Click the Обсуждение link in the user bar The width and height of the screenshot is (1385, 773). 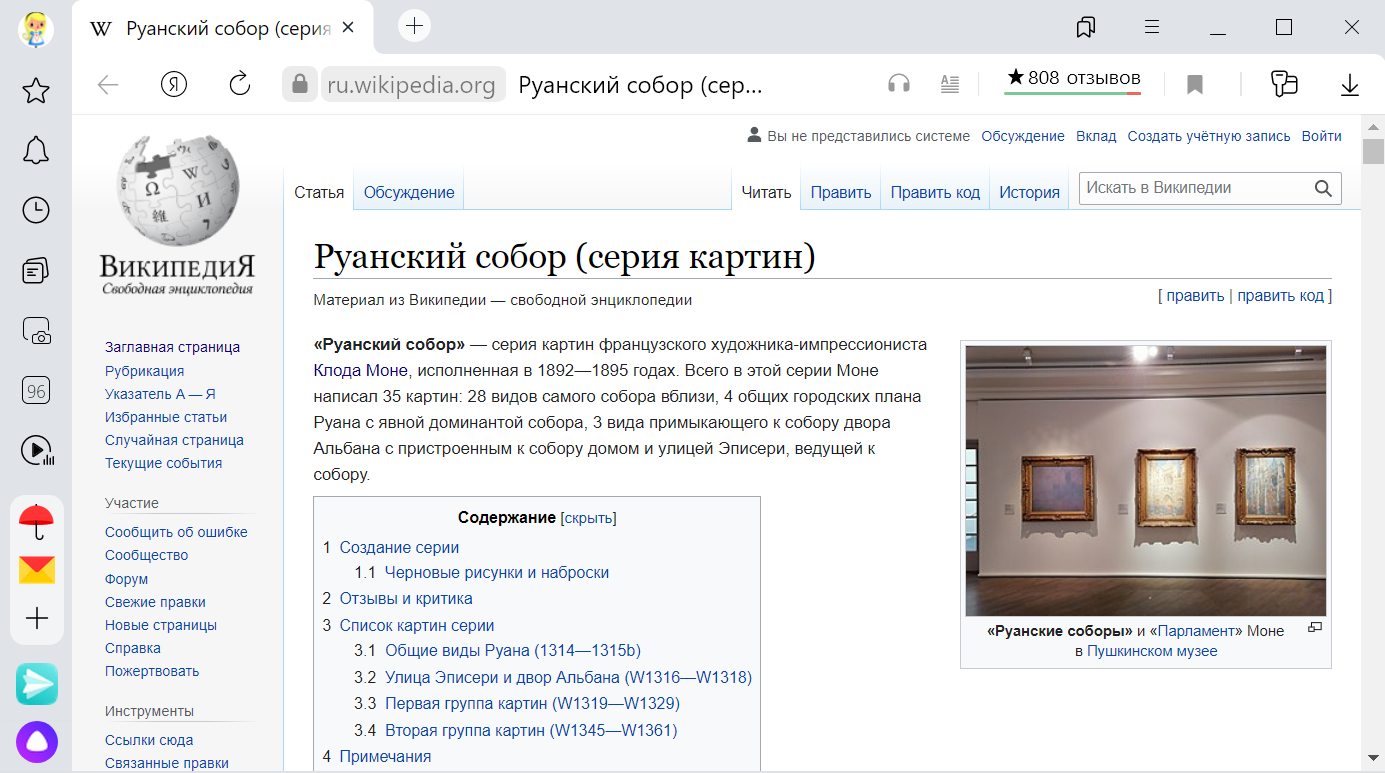[1023, 136]
